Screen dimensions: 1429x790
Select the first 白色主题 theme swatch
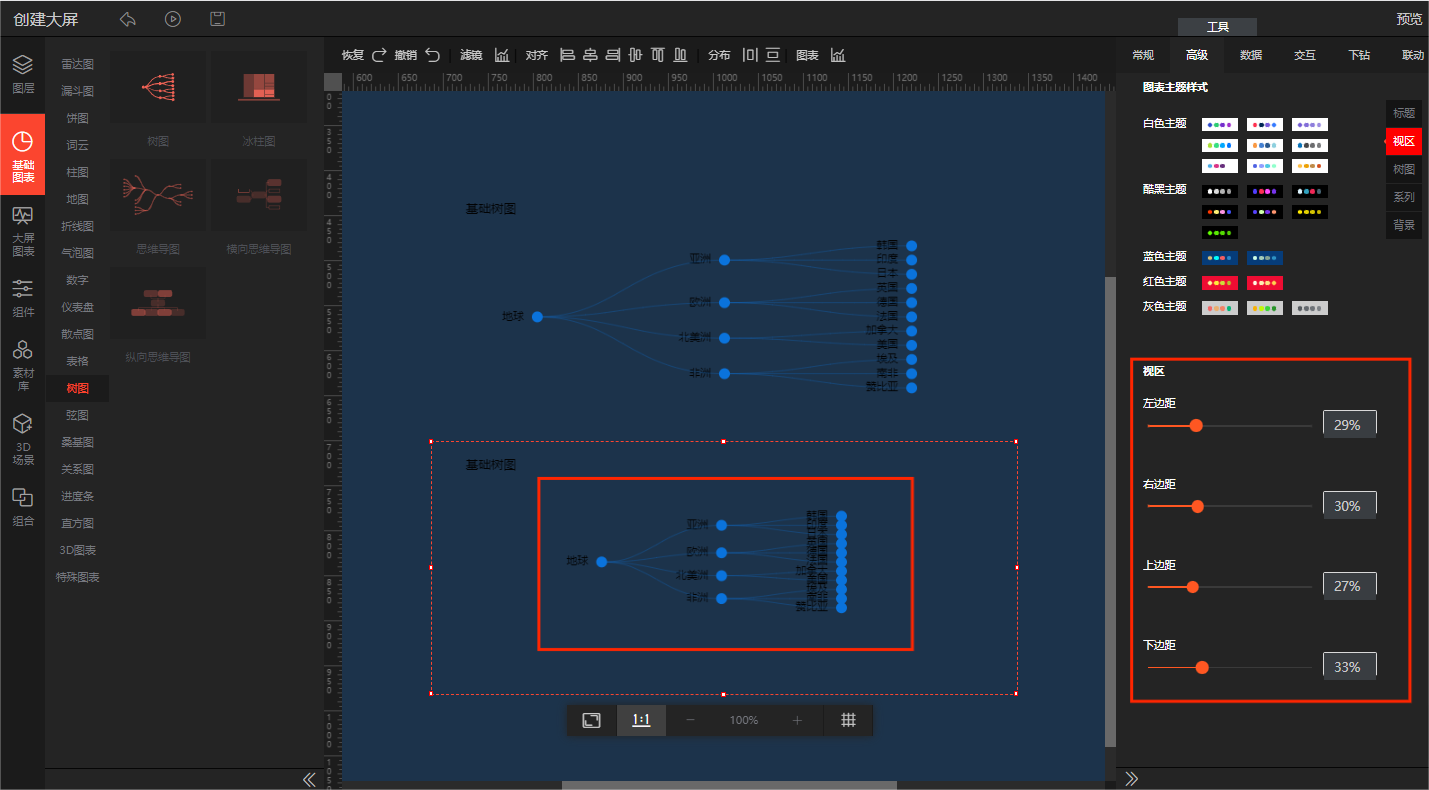click(1220, 125)
